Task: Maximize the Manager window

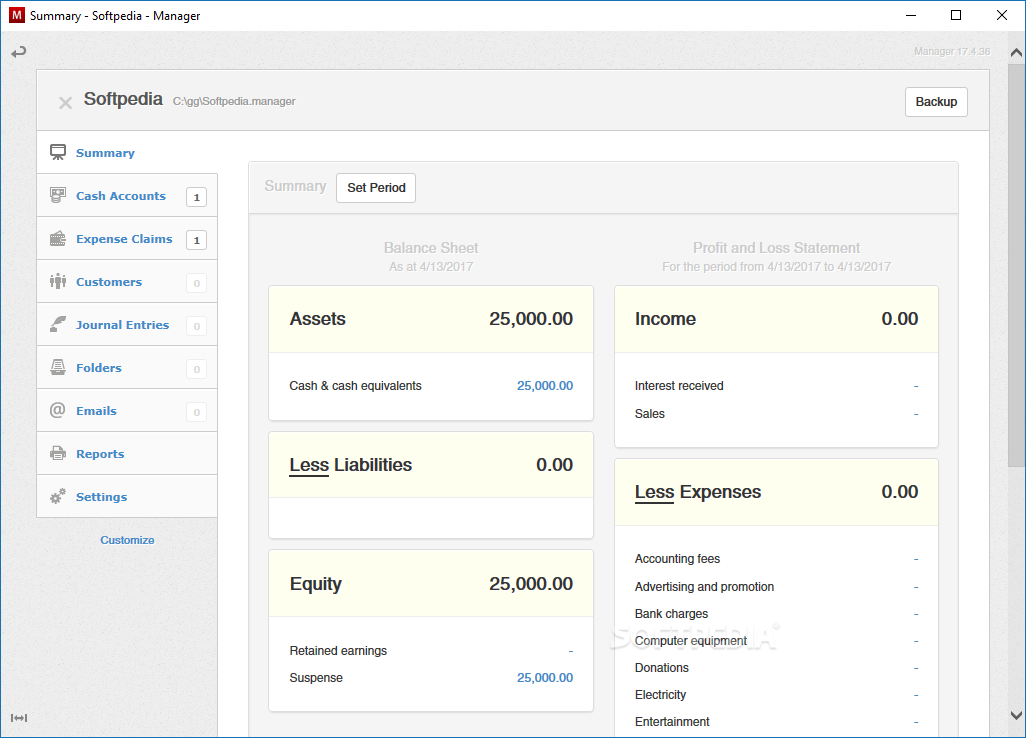Action: click(x=956, y=15)
